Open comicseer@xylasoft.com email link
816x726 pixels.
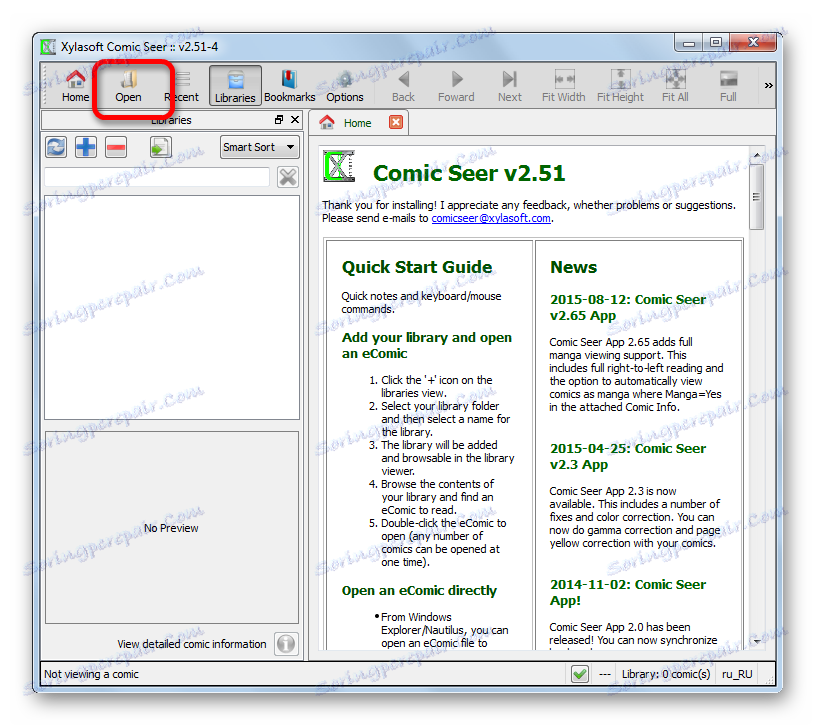pos(491,219)
